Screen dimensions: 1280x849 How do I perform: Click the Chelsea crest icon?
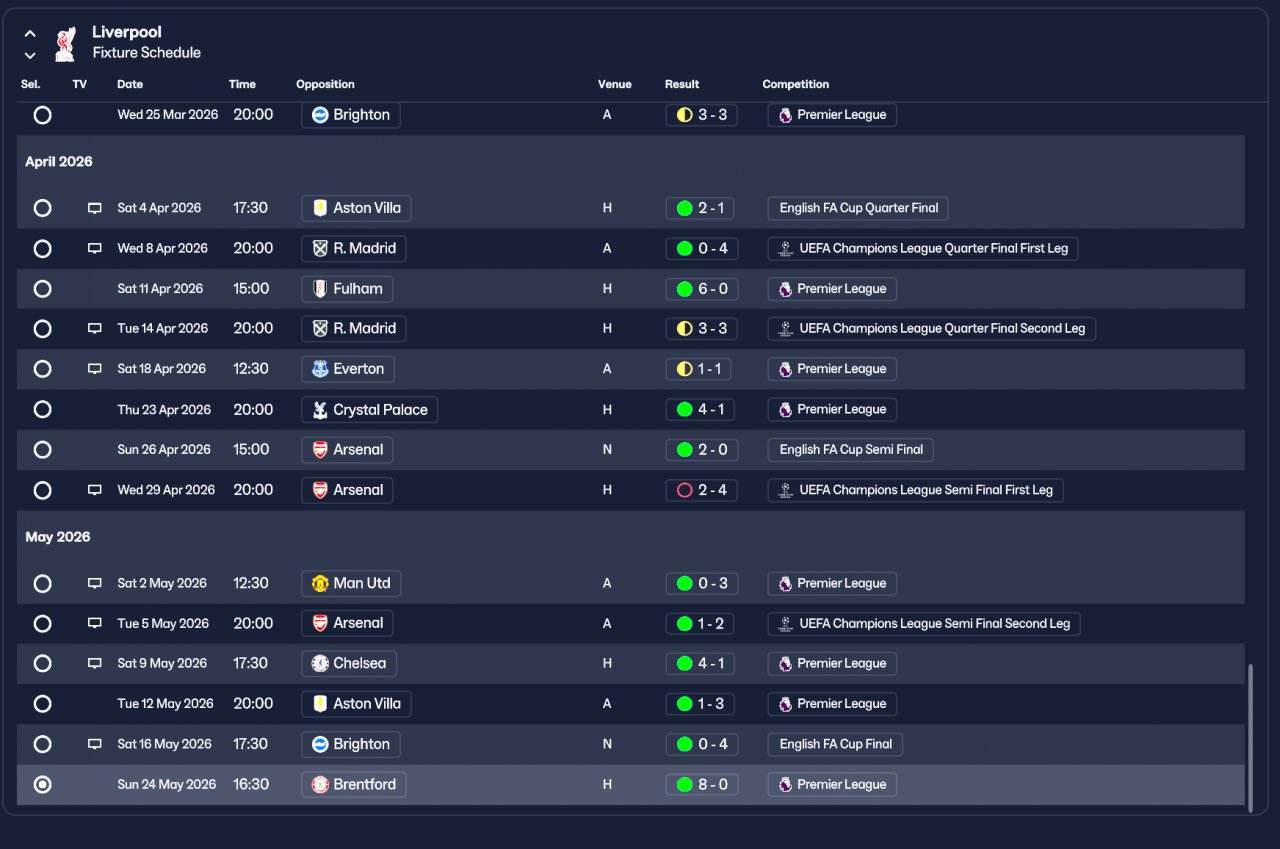[x=320, y=663]
